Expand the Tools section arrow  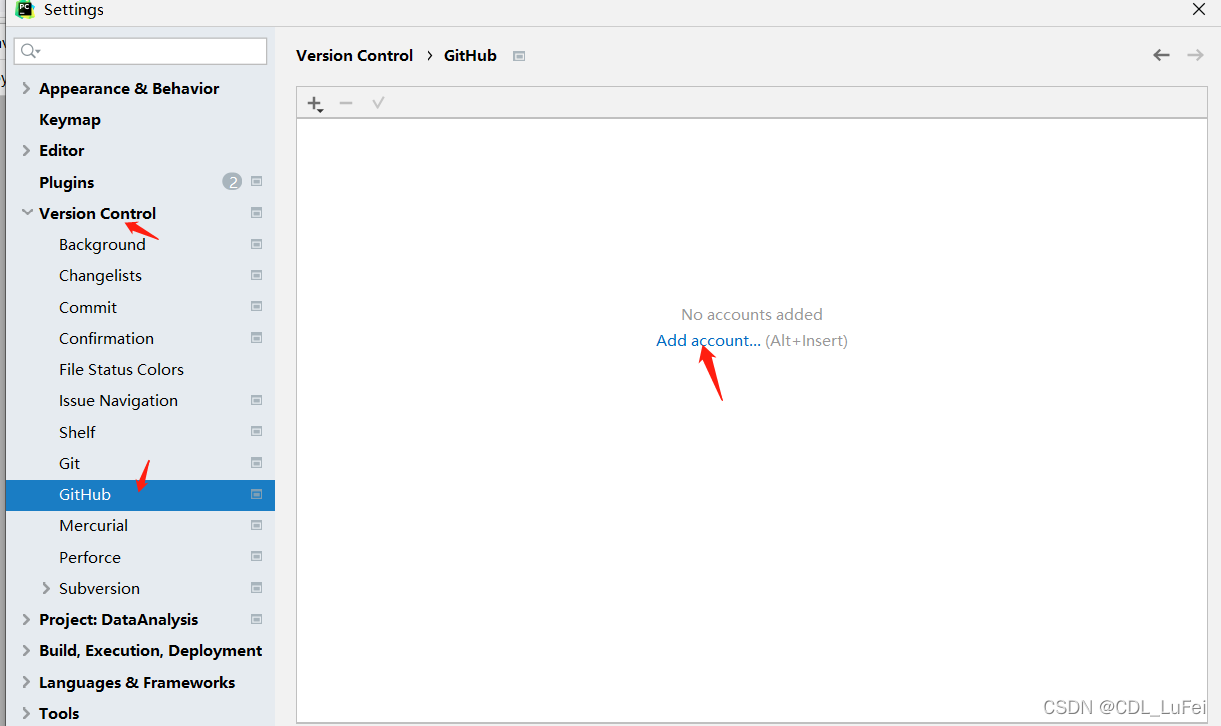(x=26, y=713)
